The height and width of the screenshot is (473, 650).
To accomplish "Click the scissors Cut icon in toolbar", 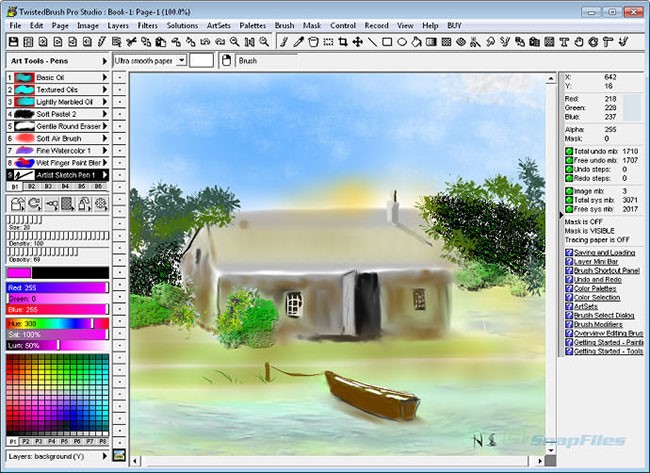I will pyautogui.click(x=131, y=42).
